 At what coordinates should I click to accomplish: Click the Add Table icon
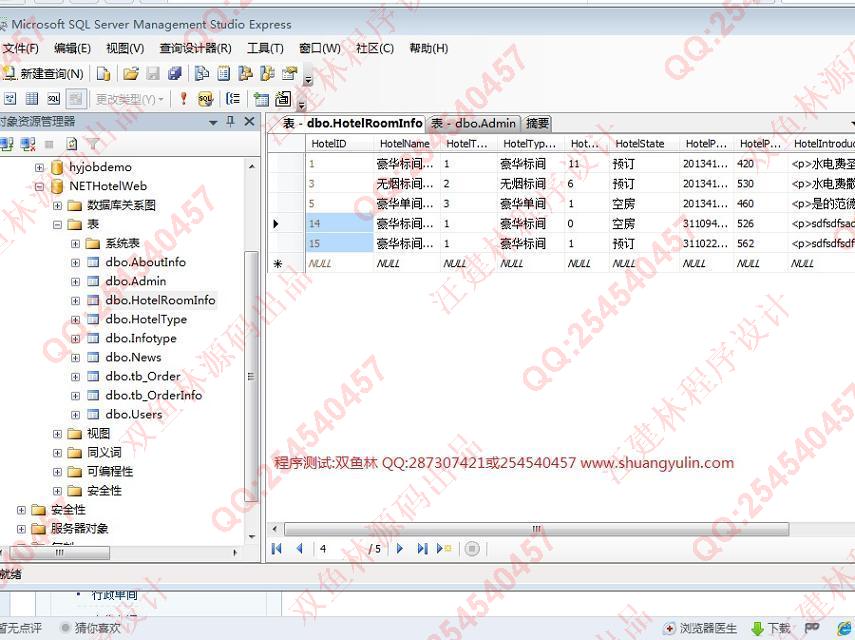(261, 99)
